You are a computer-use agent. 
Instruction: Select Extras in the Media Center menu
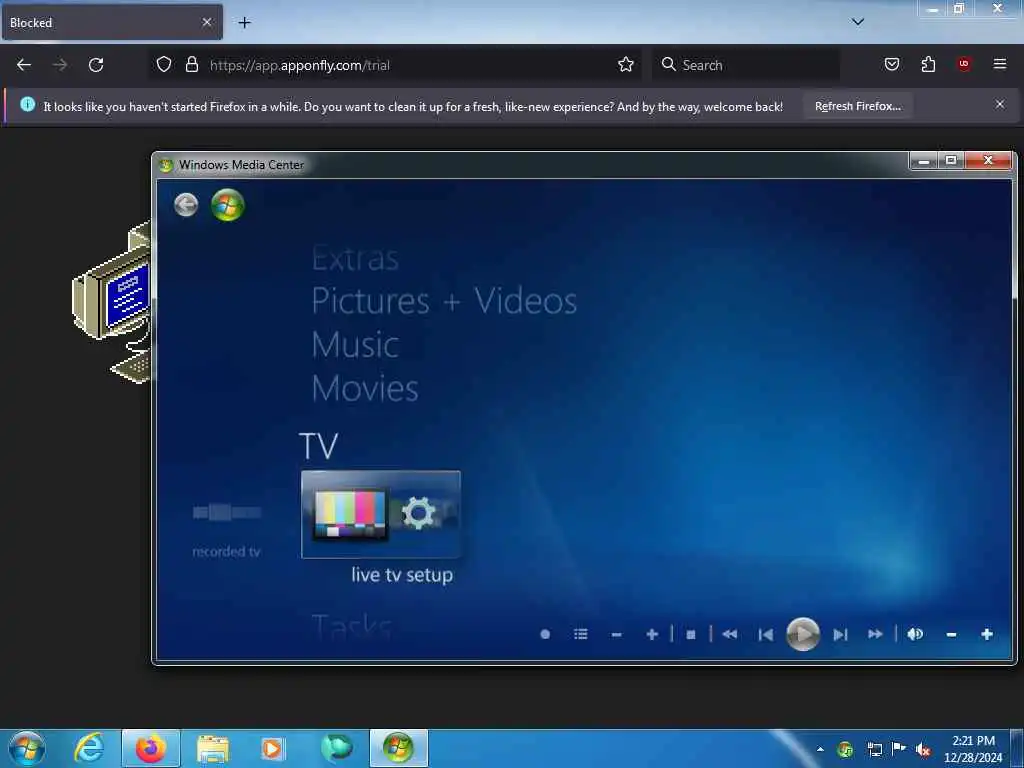[355, 258]
